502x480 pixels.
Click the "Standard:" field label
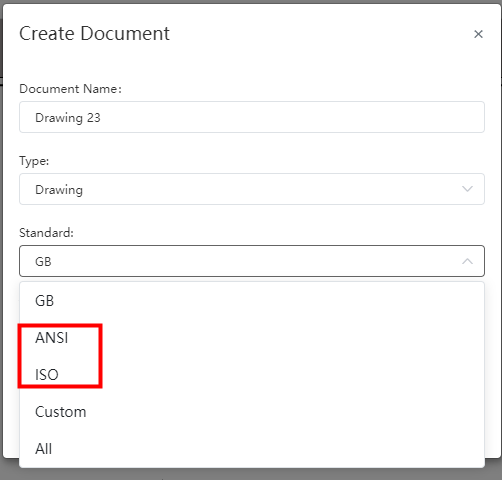46,233
